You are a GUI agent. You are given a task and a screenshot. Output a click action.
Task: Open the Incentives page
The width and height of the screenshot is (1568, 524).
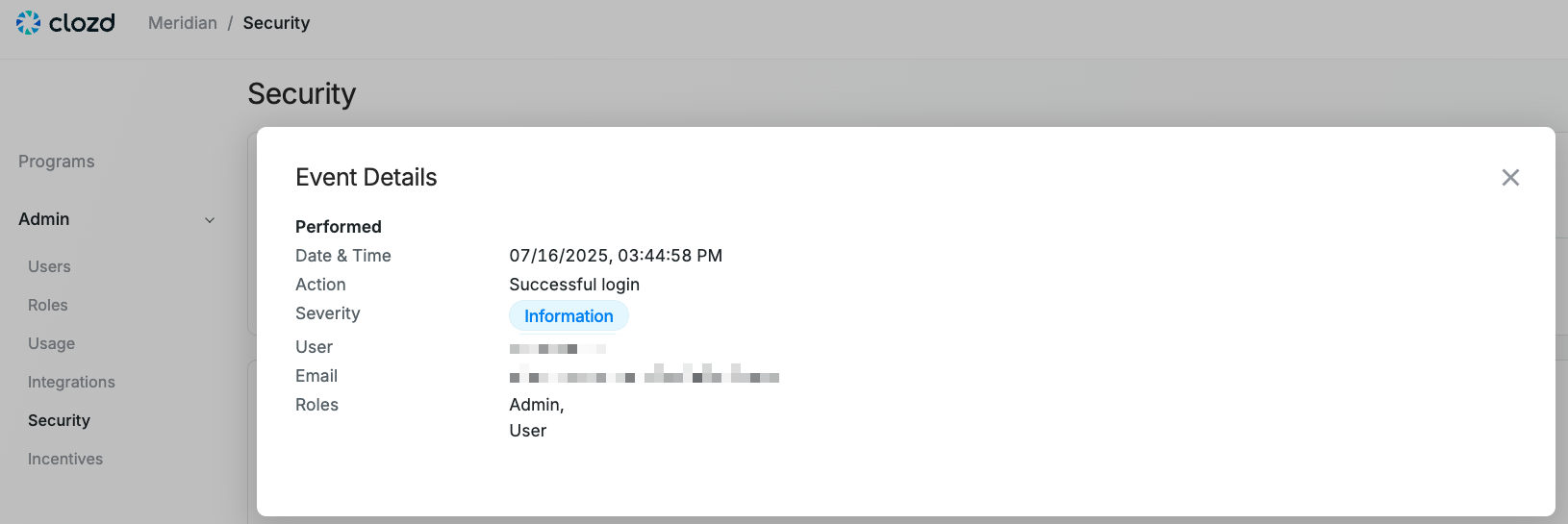65,459
